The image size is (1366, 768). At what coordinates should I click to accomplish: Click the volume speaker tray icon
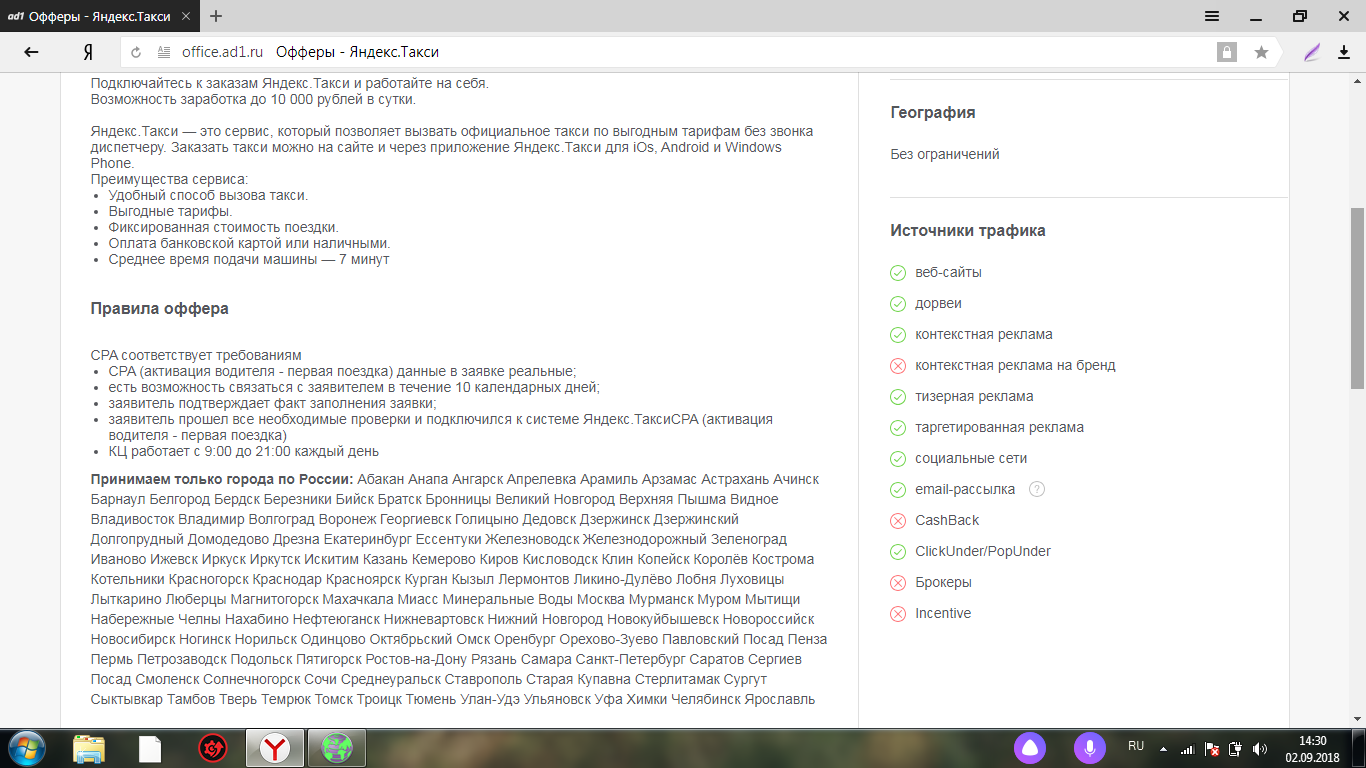tap(1260, 748)
